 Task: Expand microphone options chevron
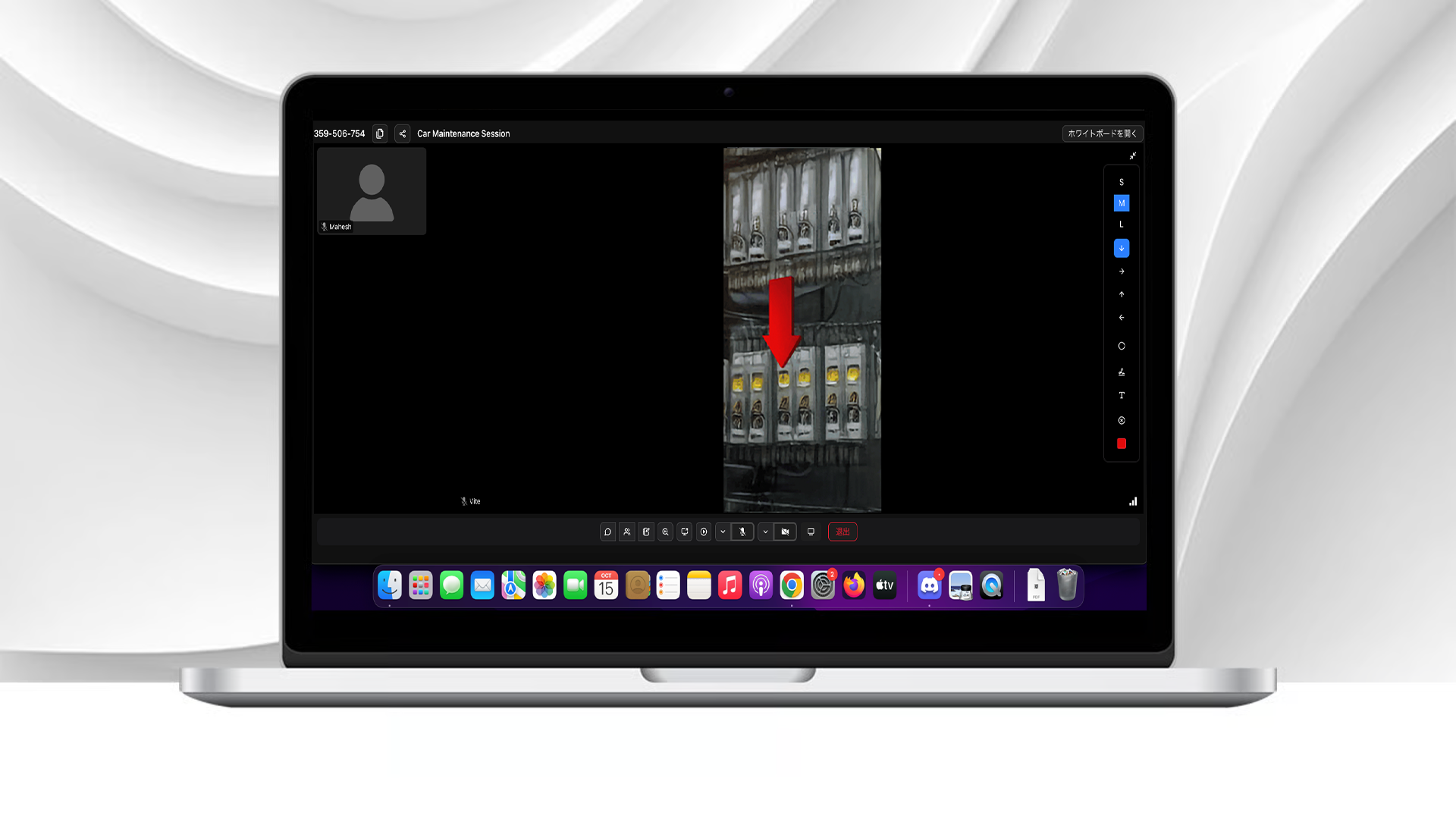pos(723,532)
